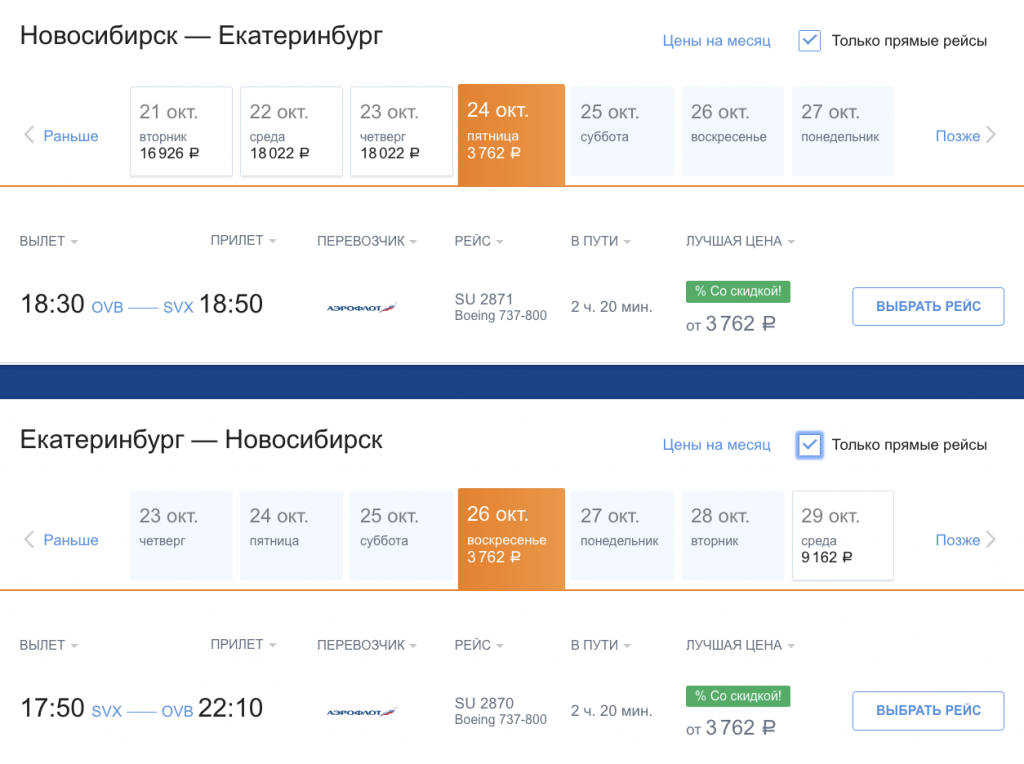
Task: Select 29 окт. среда date for 9162 ₽
Action: pos(842,535)
